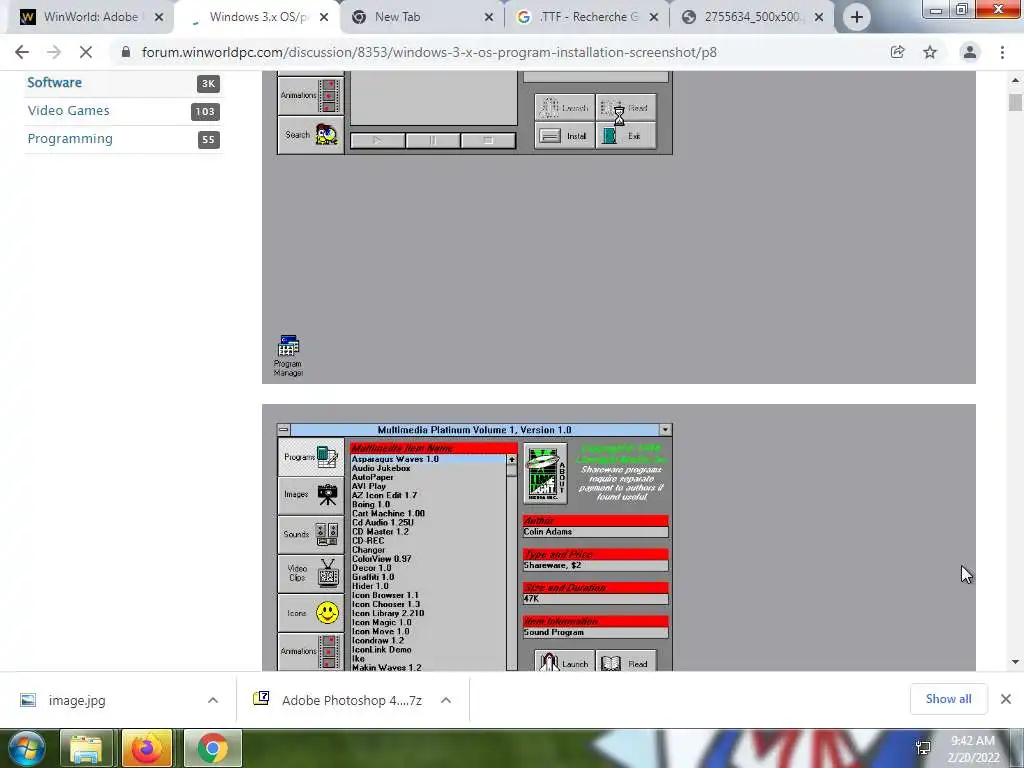Open the Software category link
Screen dimensions: 1024x768
54,82
